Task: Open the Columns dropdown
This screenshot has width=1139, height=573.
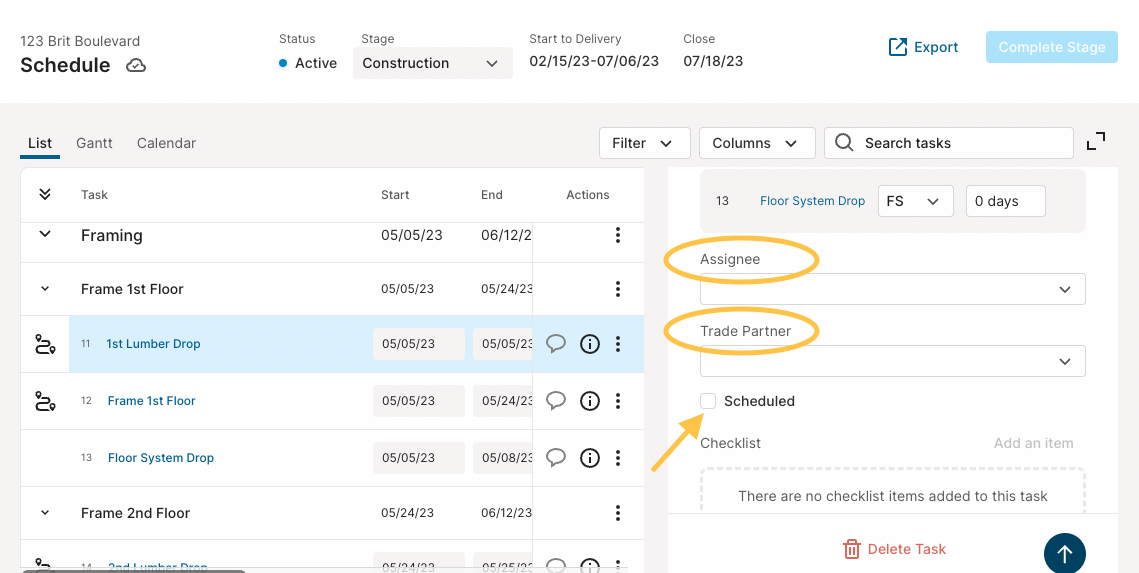Action: click(x=757, y=143)
